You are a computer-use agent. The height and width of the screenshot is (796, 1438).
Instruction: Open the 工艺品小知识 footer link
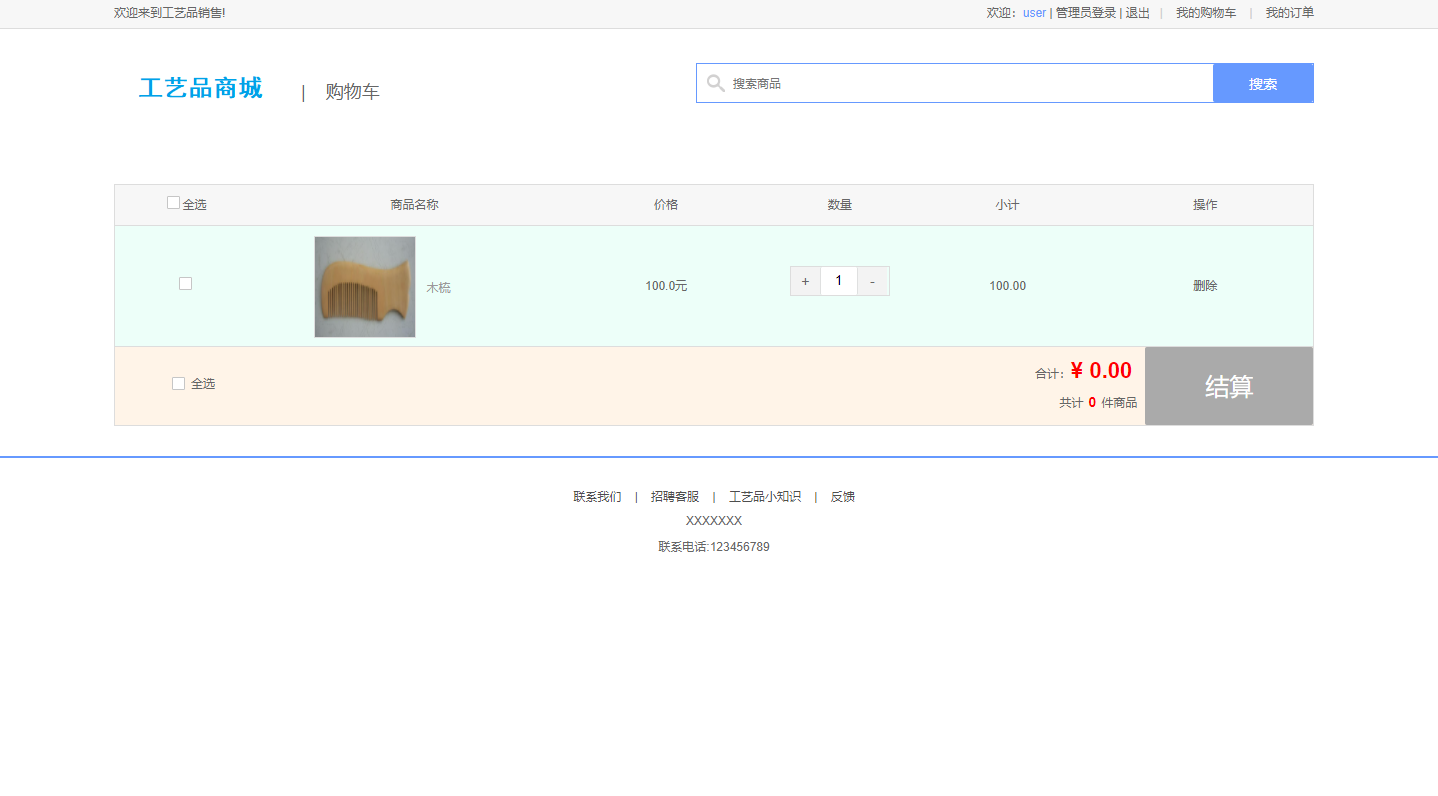765,496
